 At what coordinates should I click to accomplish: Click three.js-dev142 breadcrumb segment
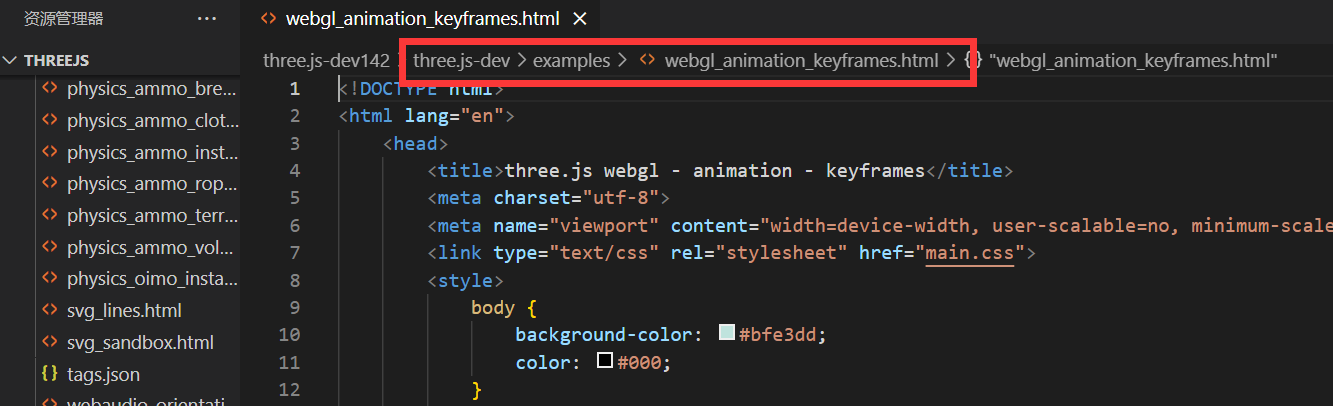tap(326, 60)
